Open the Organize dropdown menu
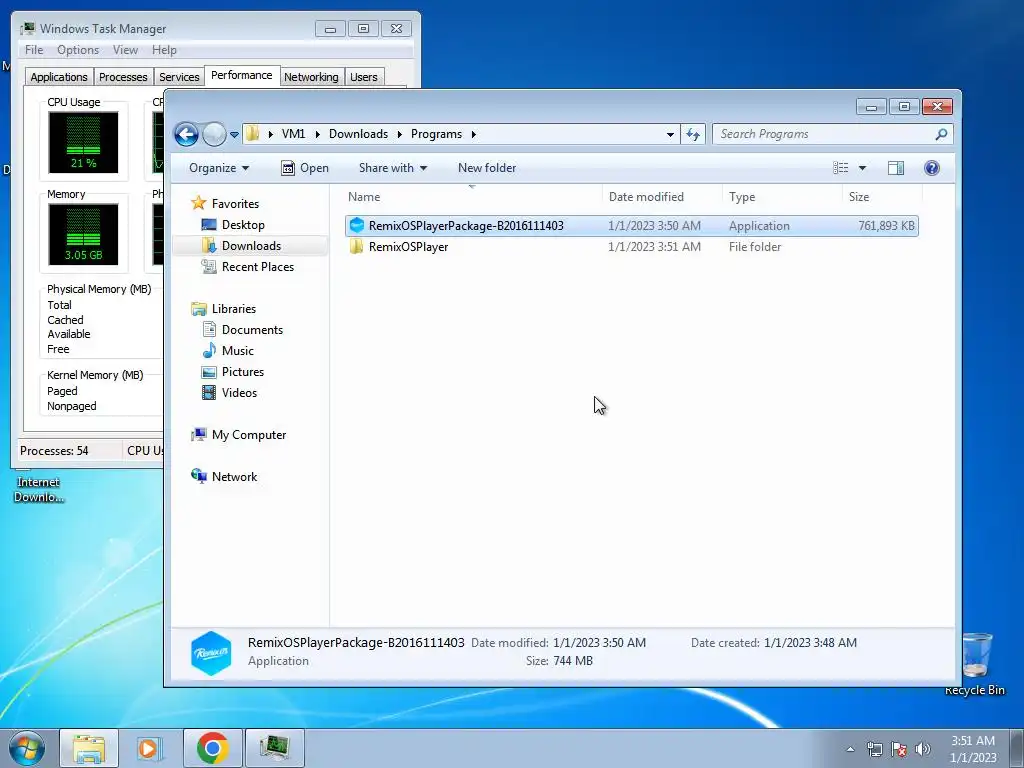Viewport: 1024px width, 768px height. (x=219, y=168)
